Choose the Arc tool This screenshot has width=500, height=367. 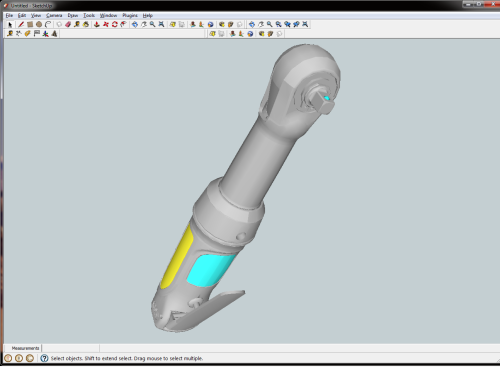[x=48, y=24]
